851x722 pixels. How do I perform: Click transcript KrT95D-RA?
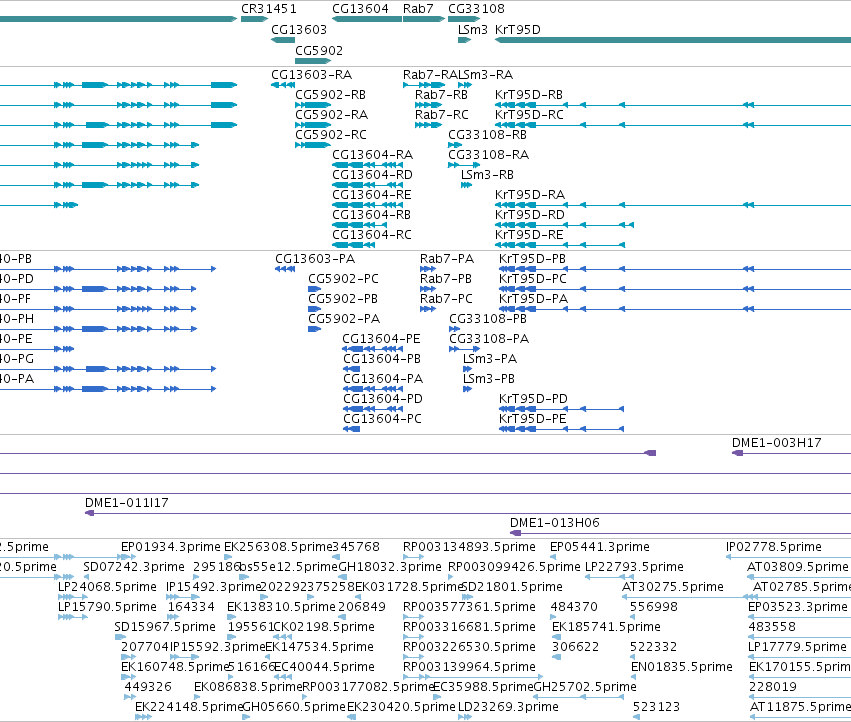coord(530,195)
